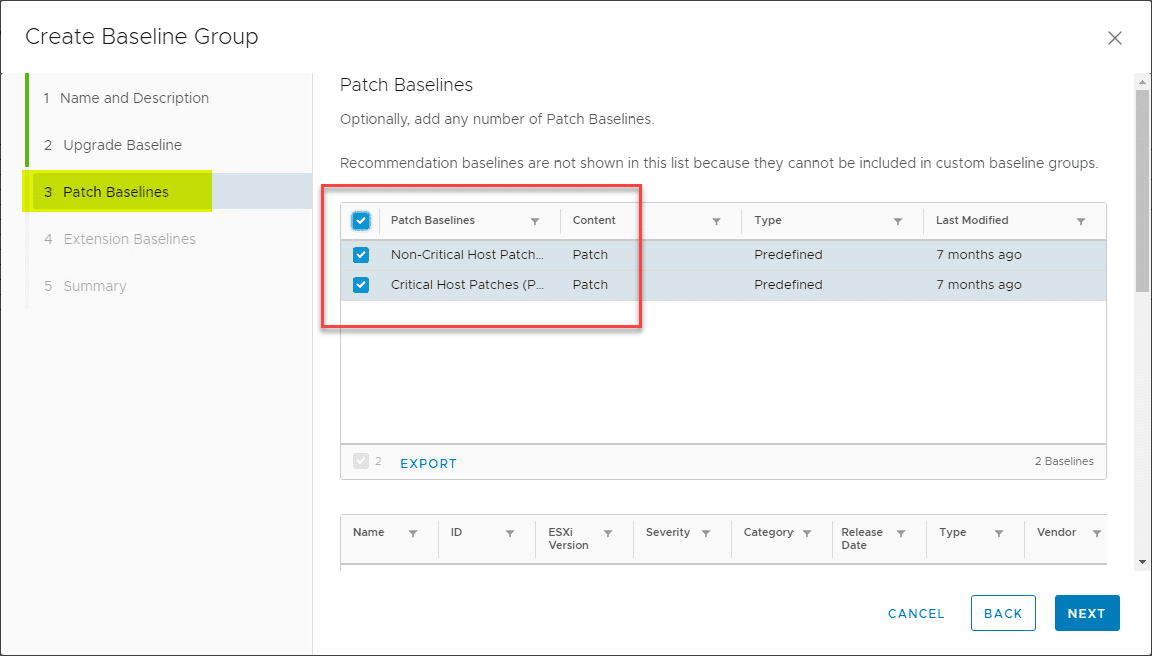
Task: Click filter icon on Release Date column
Action: (901, 534)
